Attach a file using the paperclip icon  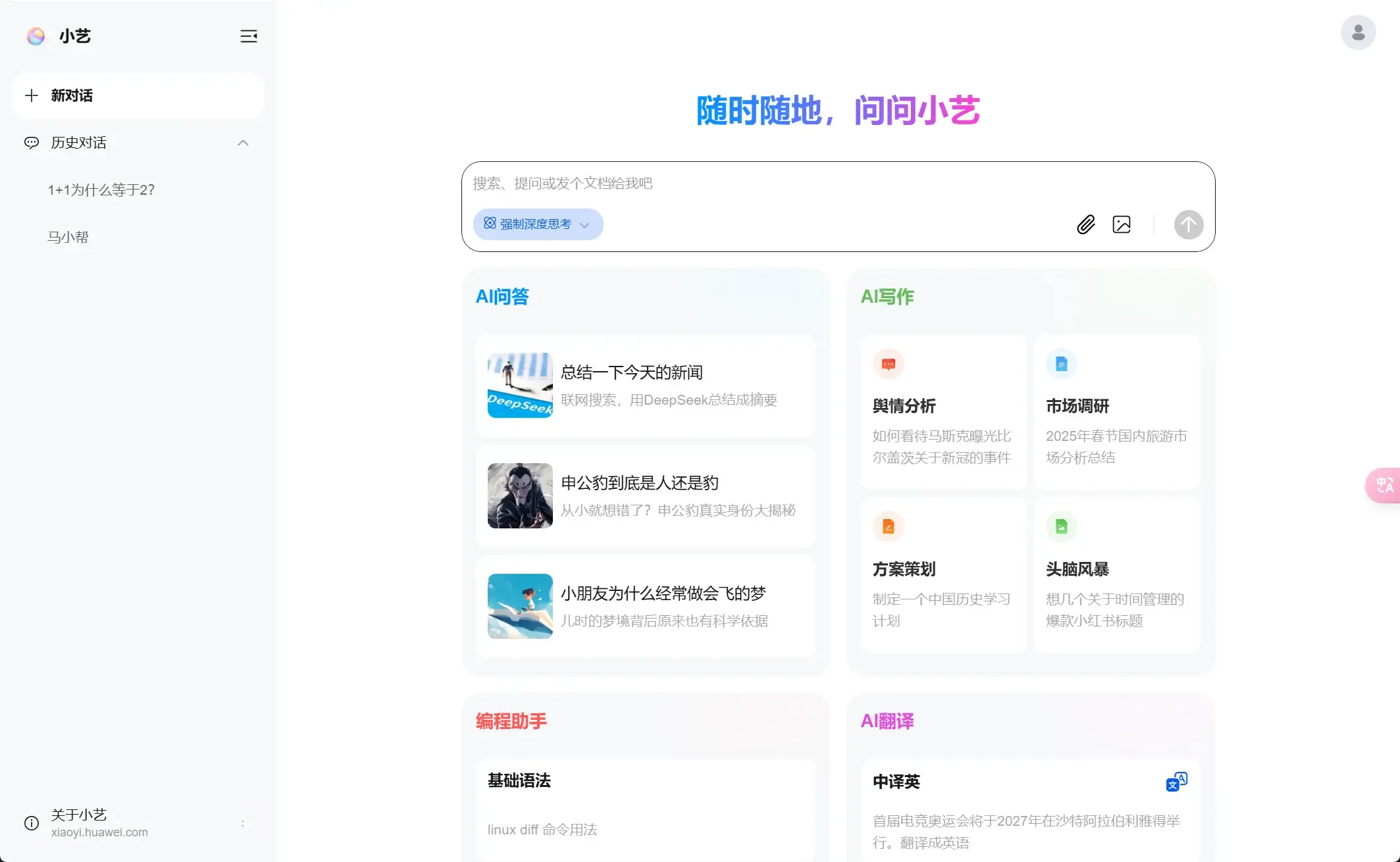(1086, 224)
